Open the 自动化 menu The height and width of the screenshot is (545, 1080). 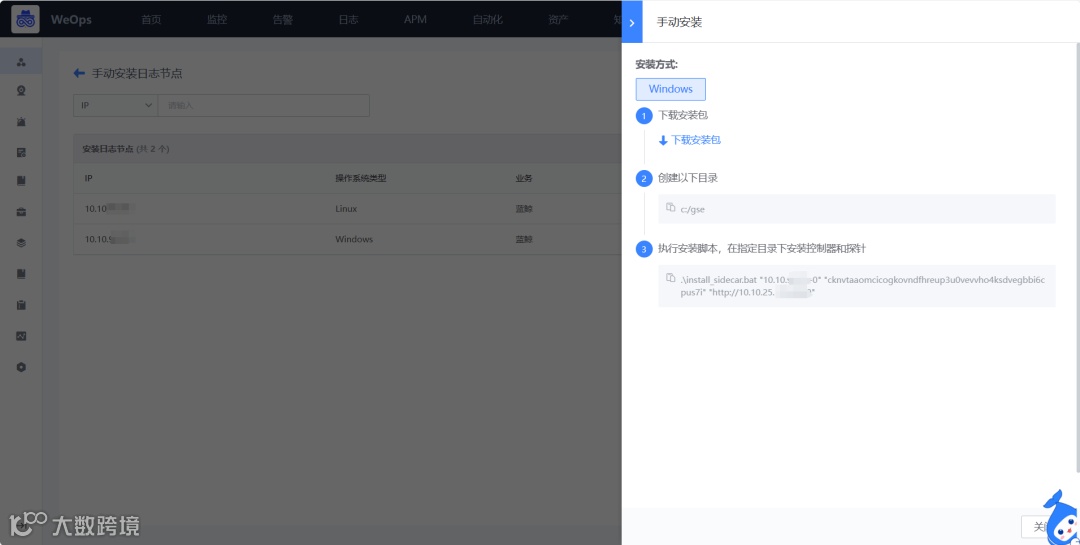point(488,19)
